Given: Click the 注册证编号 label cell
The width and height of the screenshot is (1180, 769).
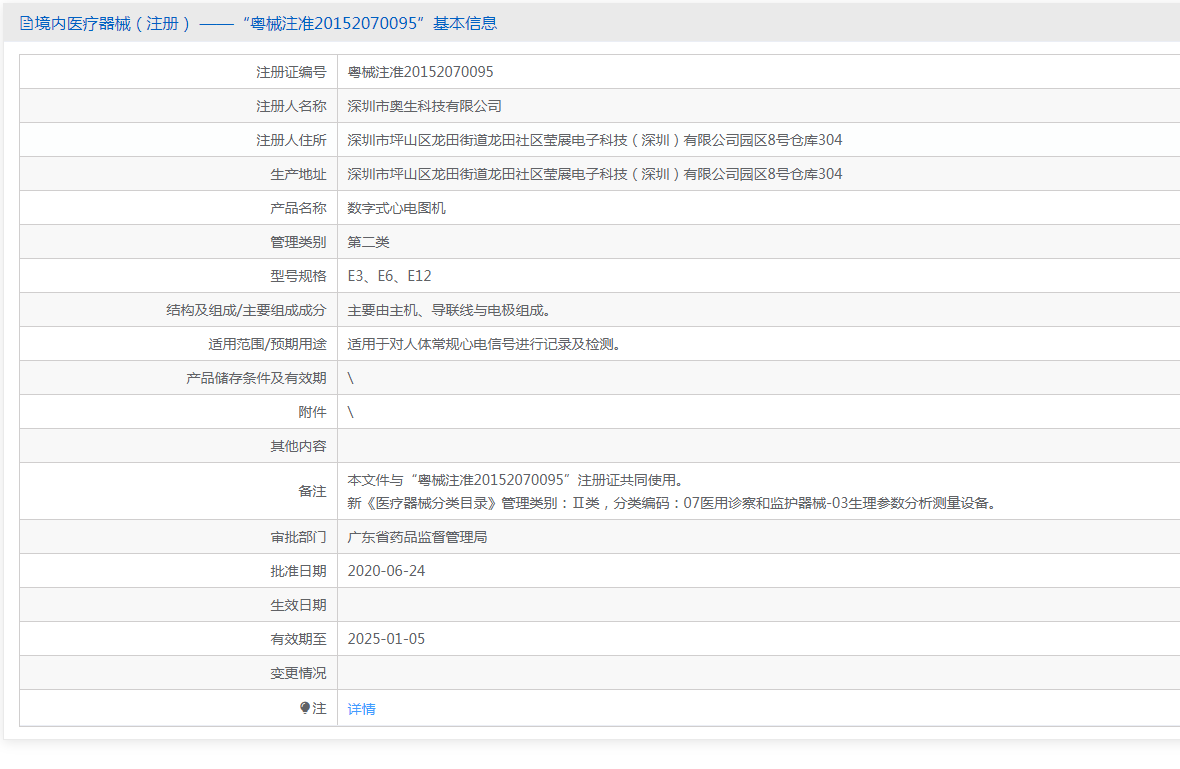Looking at the screenshot, I should pos(178,71).
